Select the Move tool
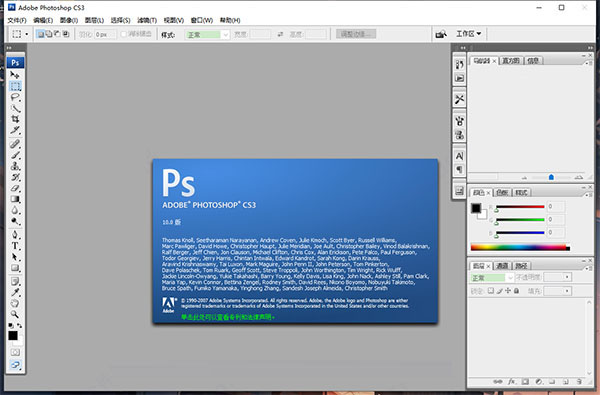Image resolution: width=600 pixels, height=395 pixels. pyautogui.click(x=15, y=75)
